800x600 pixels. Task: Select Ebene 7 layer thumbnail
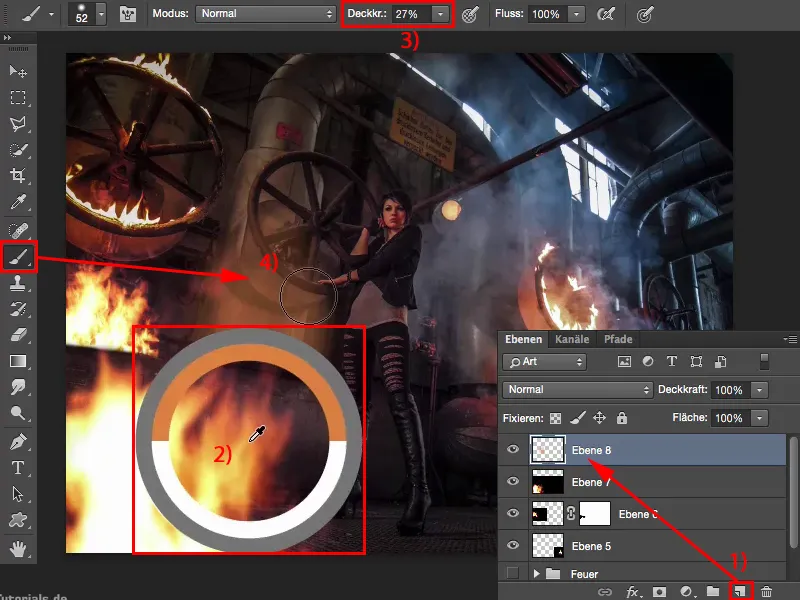click(548, 482)
